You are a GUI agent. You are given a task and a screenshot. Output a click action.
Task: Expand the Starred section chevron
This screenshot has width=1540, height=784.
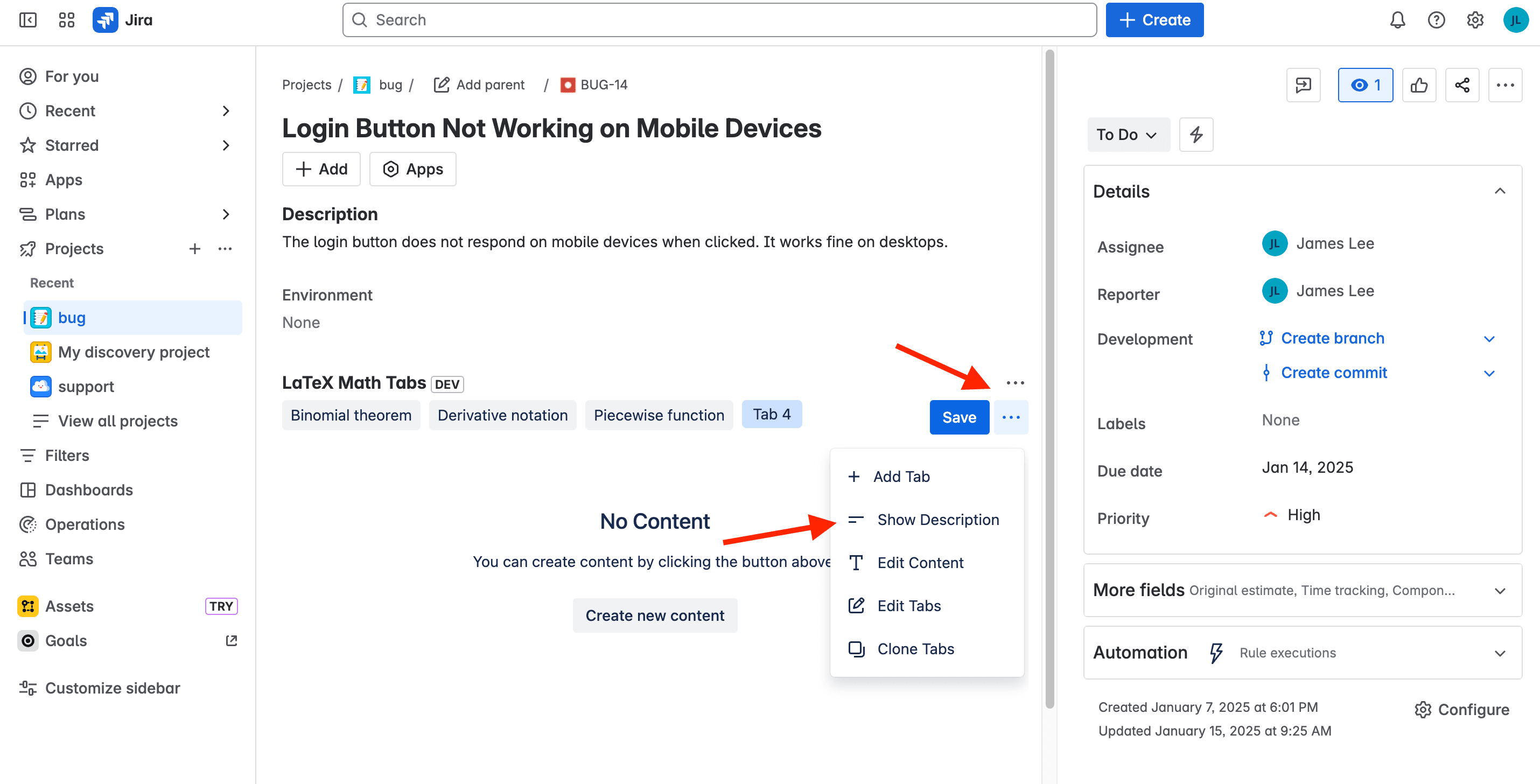226,145
